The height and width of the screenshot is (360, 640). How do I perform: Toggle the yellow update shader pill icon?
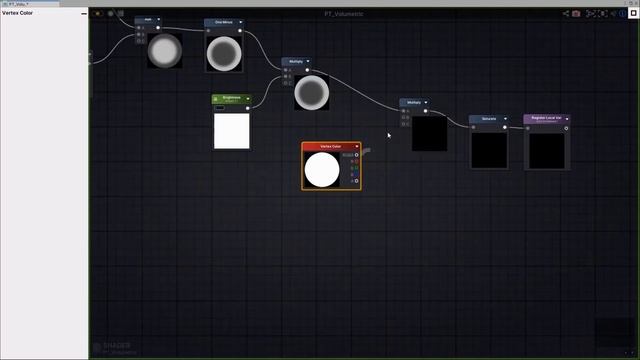point(97,13)
